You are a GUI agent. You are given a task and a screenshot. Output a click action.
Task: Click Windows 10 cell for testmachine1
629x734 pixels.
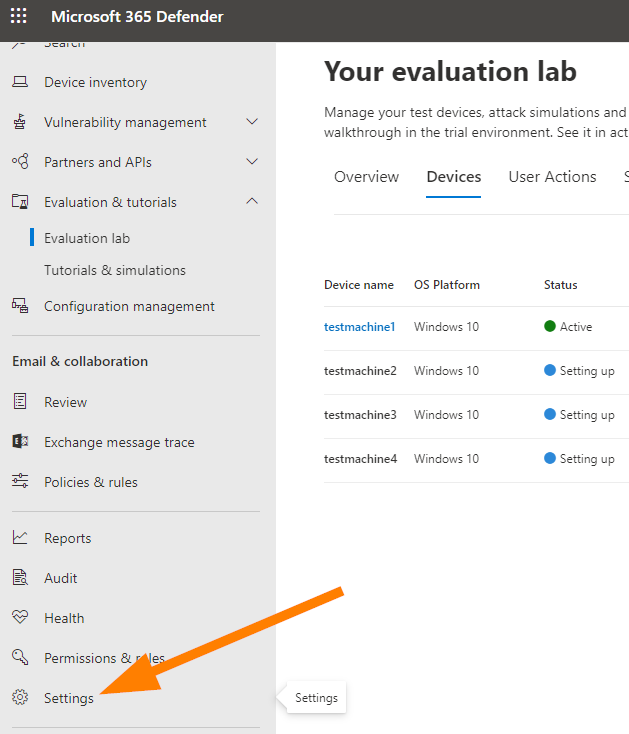point(446,327)
